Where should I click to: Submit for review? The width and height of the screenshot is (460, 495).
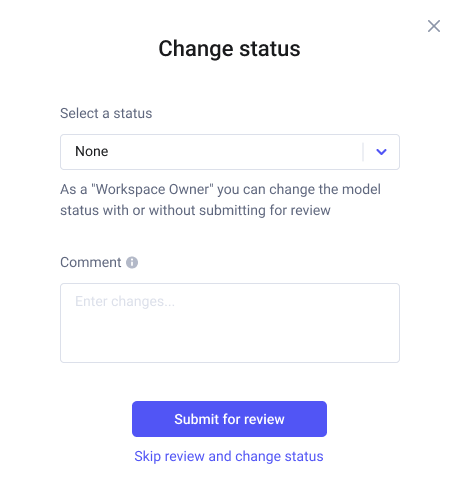tap(229, 419)
